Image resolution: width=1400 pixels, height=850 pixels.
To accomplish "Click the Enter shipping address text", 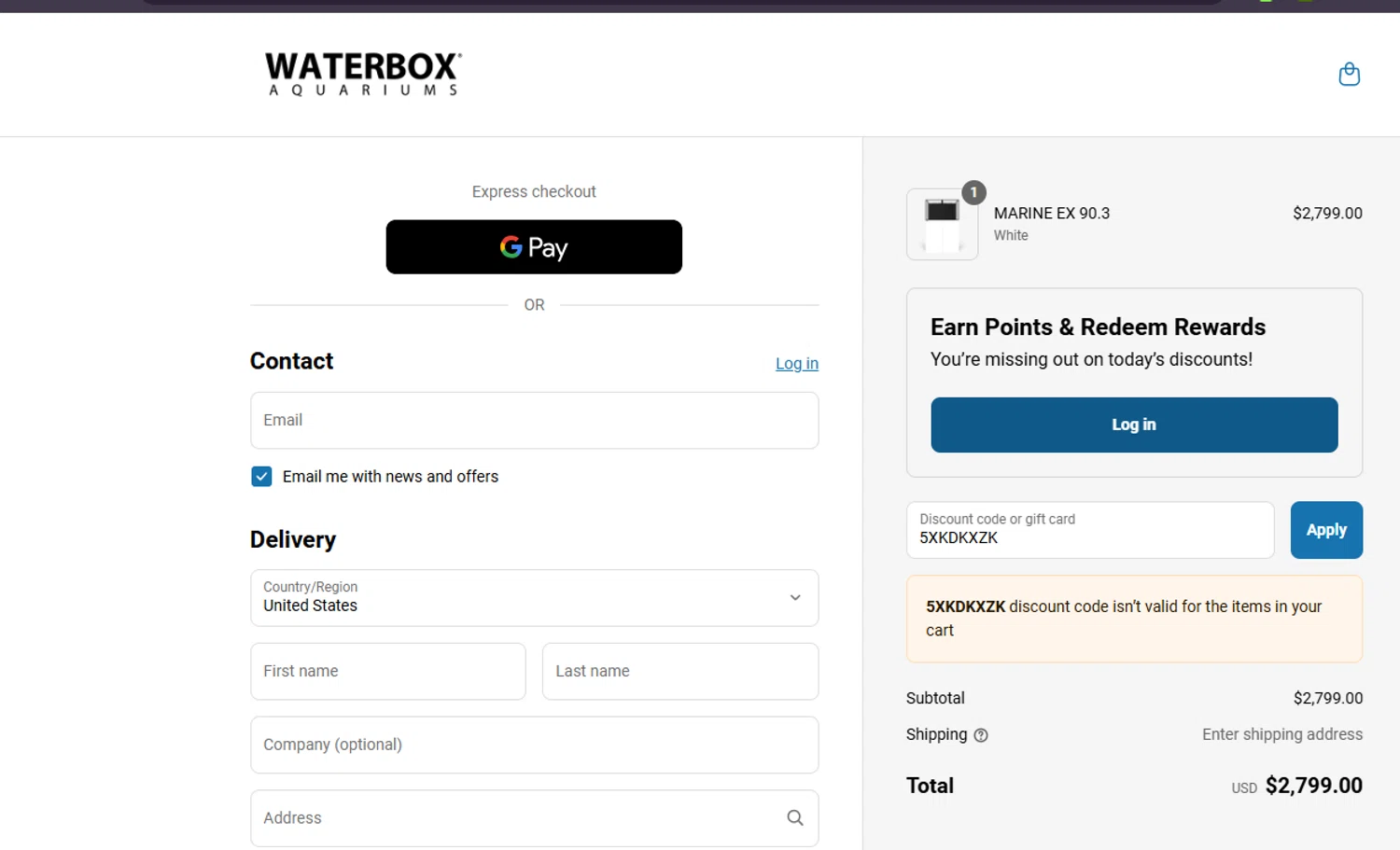I will pyautogui.click(x=1282, y=734).
